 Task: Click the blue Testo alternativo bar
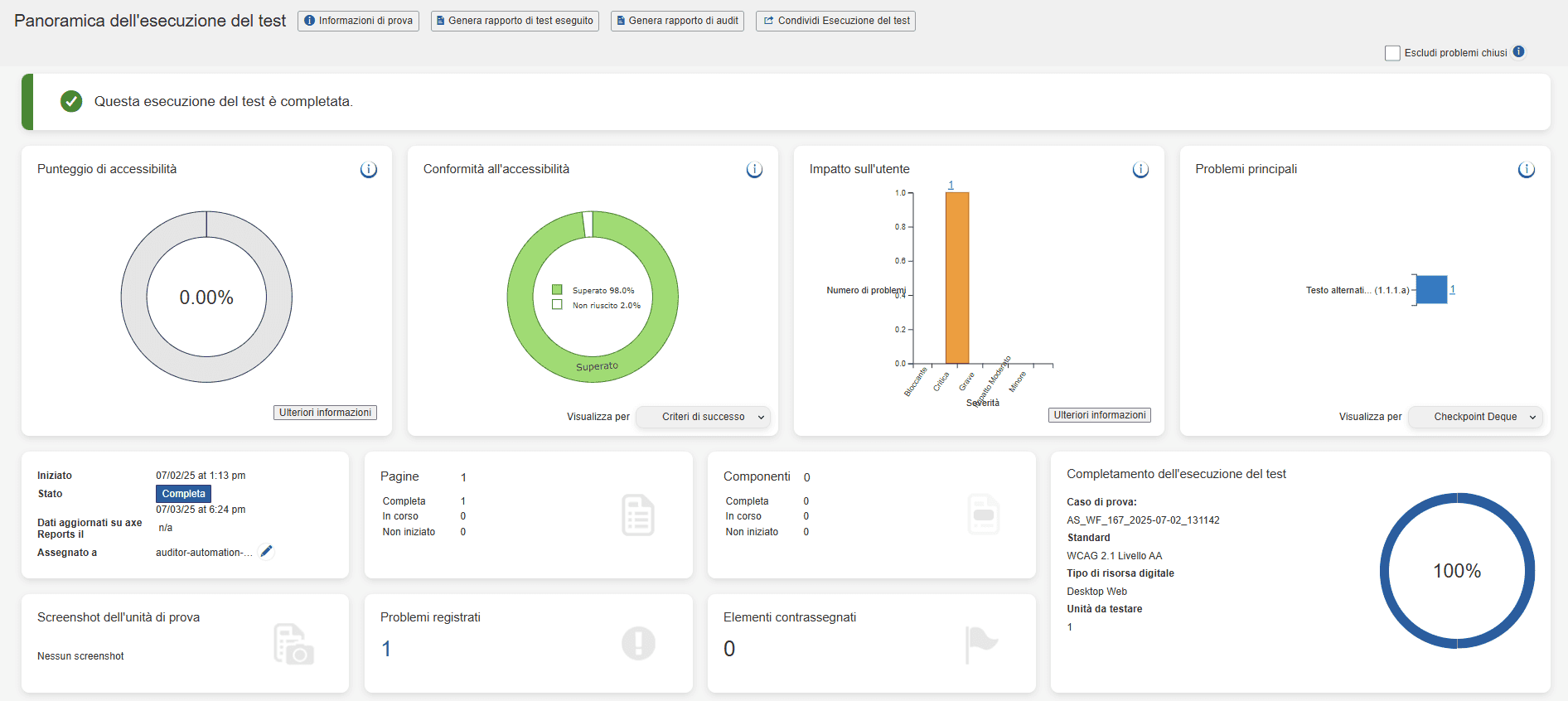(1431, 290)
